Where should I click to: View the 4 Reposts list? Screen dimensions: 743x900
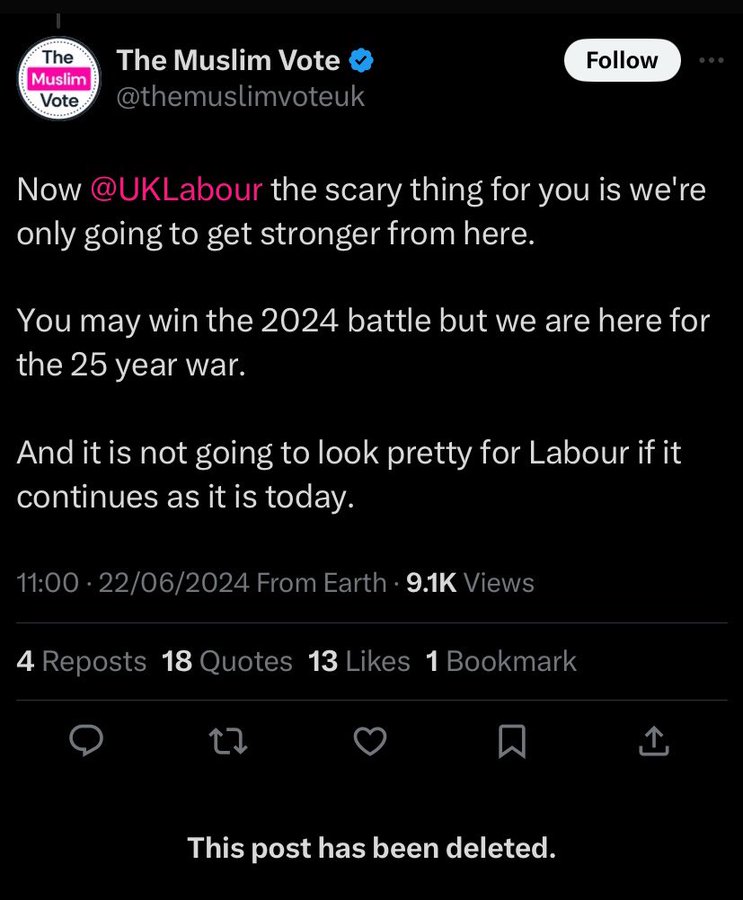coord(82,661)
